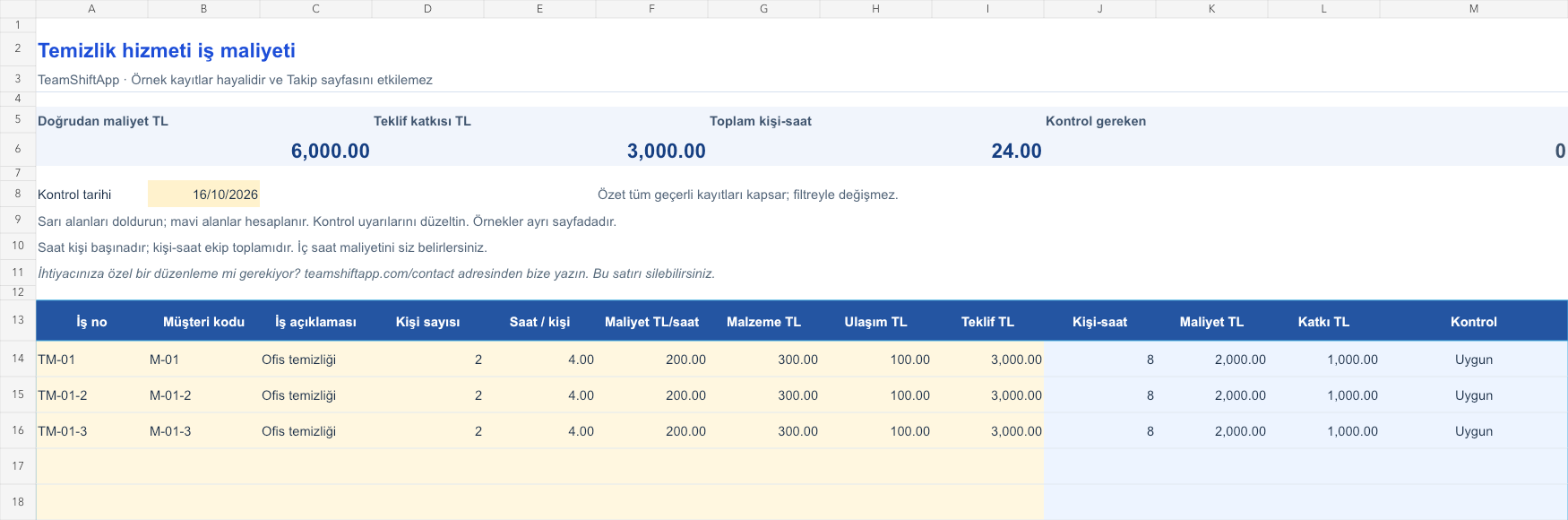The height and width of the screenshot is (520, 1568).
Task: Select the 'TeamShiftApp · Örnek kayıtlar' subtitle
Action: coord(235,80)
